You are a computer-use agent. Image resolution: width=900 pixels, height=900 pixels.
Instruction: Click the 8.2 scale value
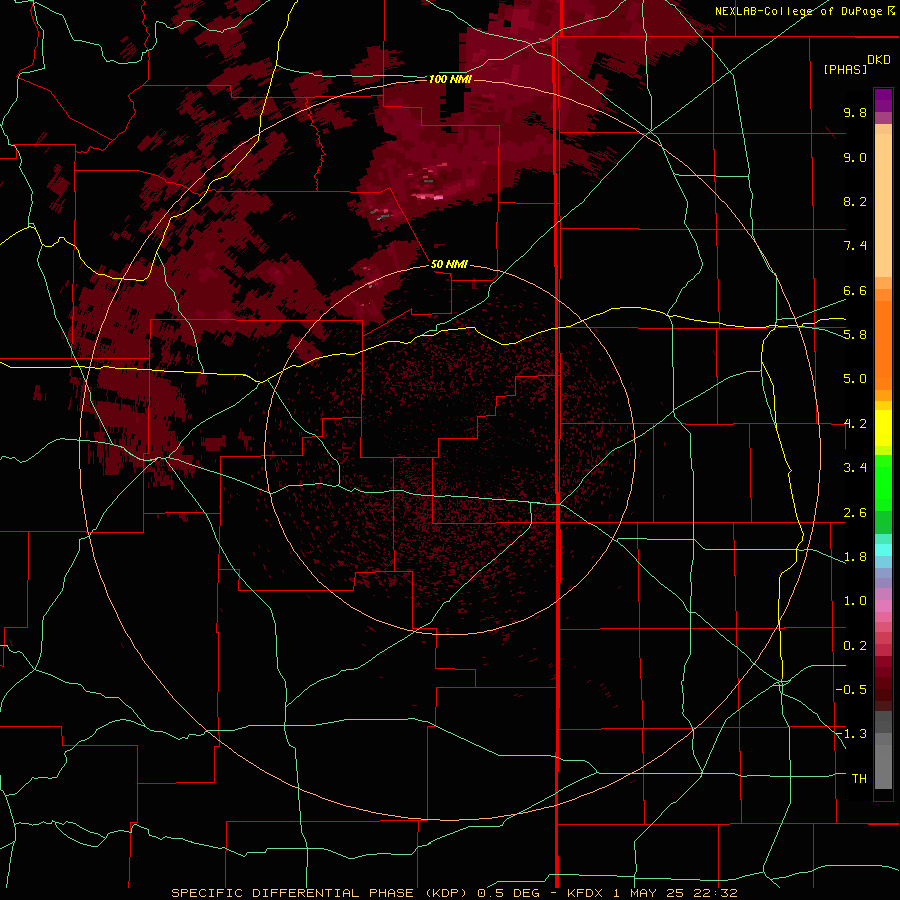855,201
